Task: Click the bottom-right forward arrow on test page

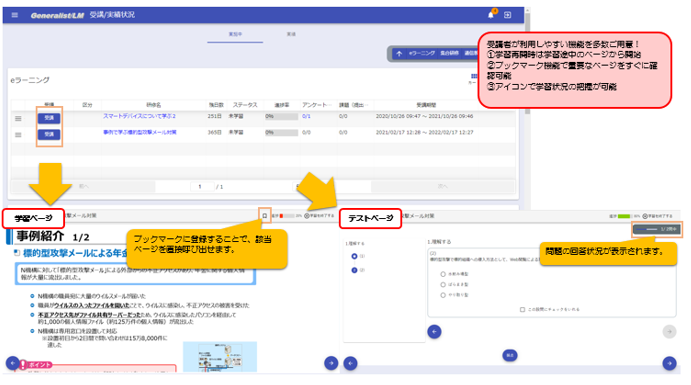Action: click(x=669, y=363)
